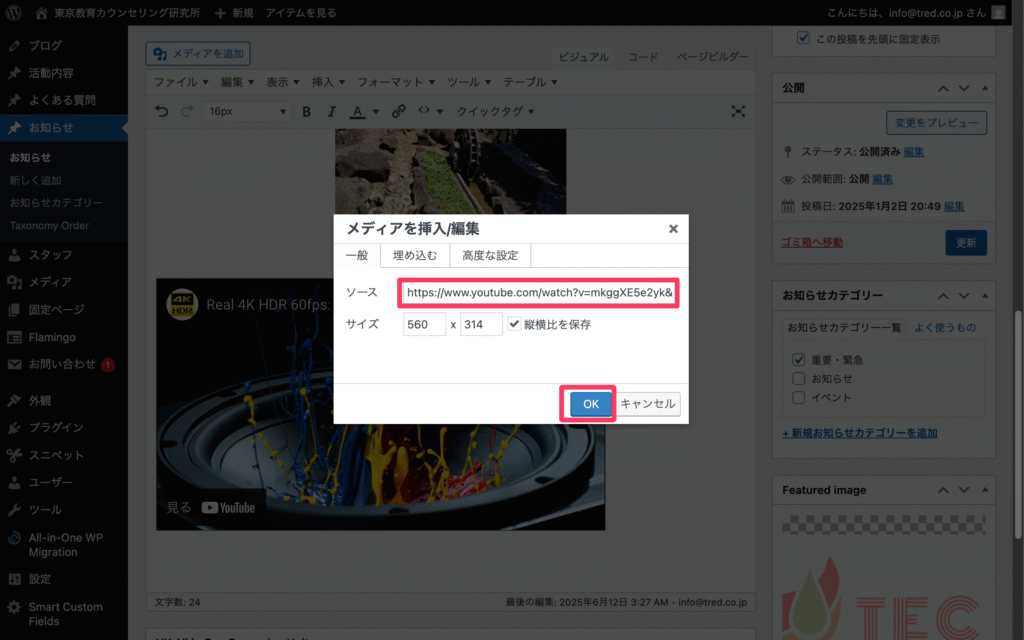Click the fullscreen toggle icon in editor

click(738, 111)
